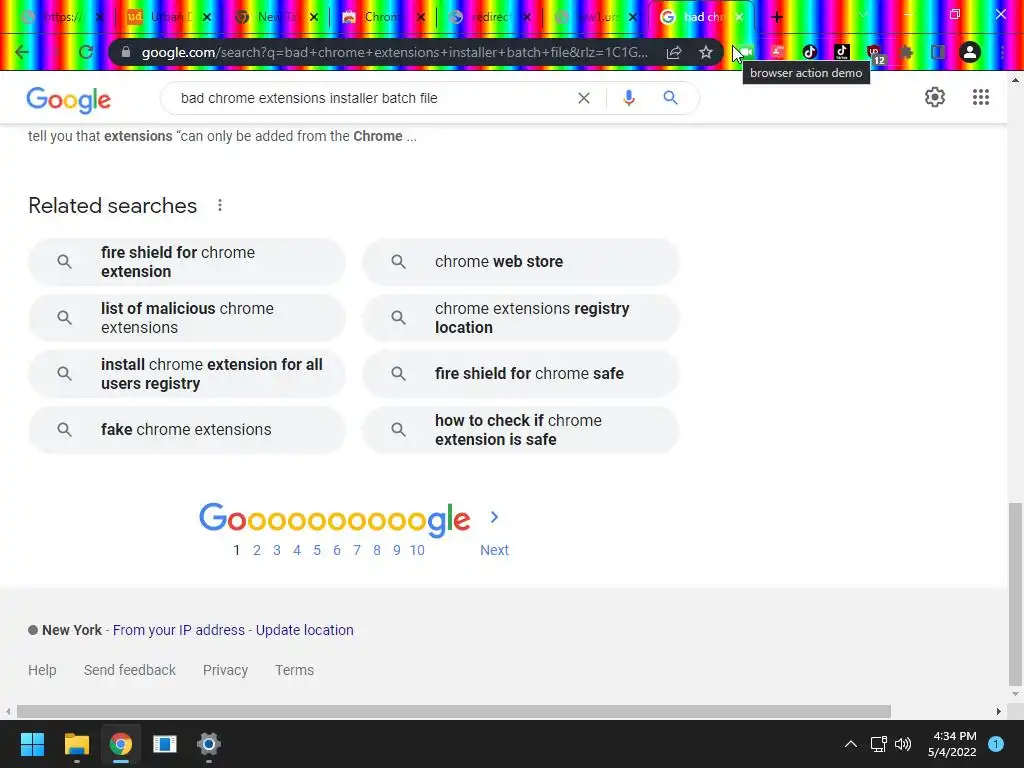Go to results page 2
This screenshot has height=768, width=1024.
point(257,551)
